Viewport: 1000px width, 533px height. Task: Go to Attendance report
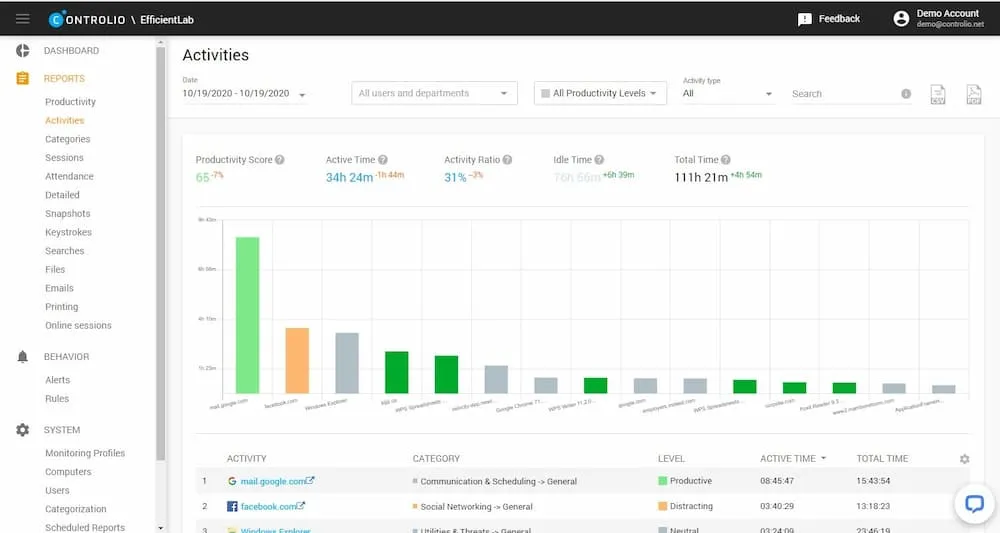click(x=69, y=176)
